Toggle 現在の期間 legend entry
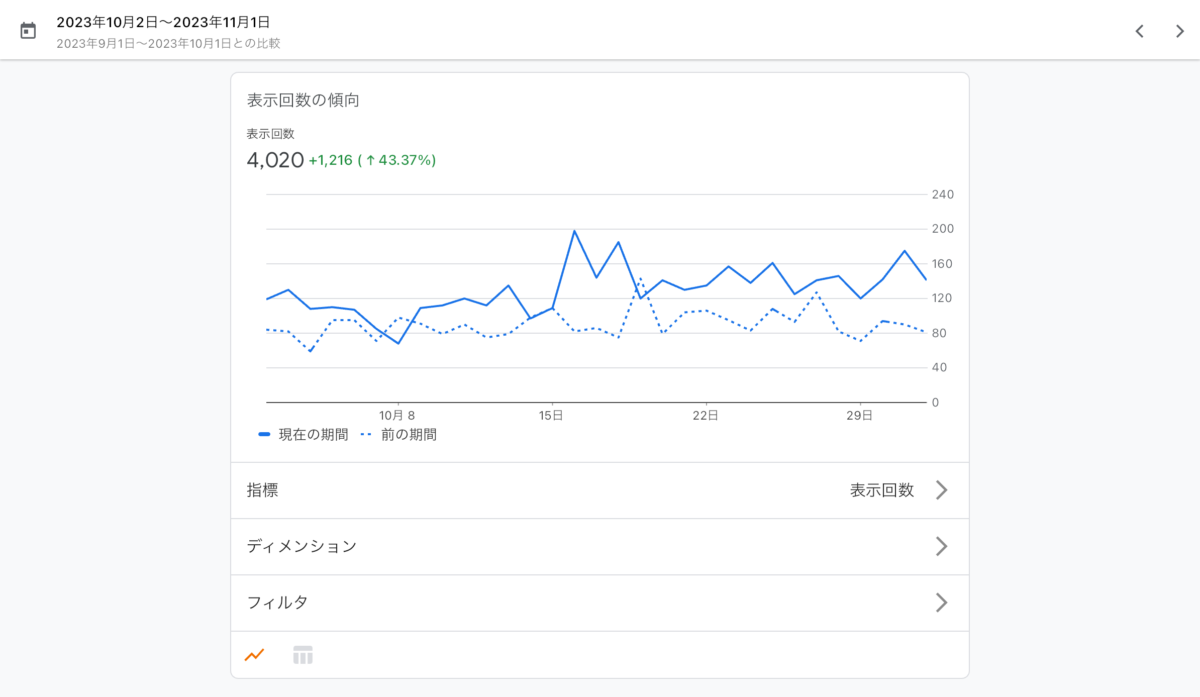This screenshot has height=697, width=1200. tap(303, 435)
